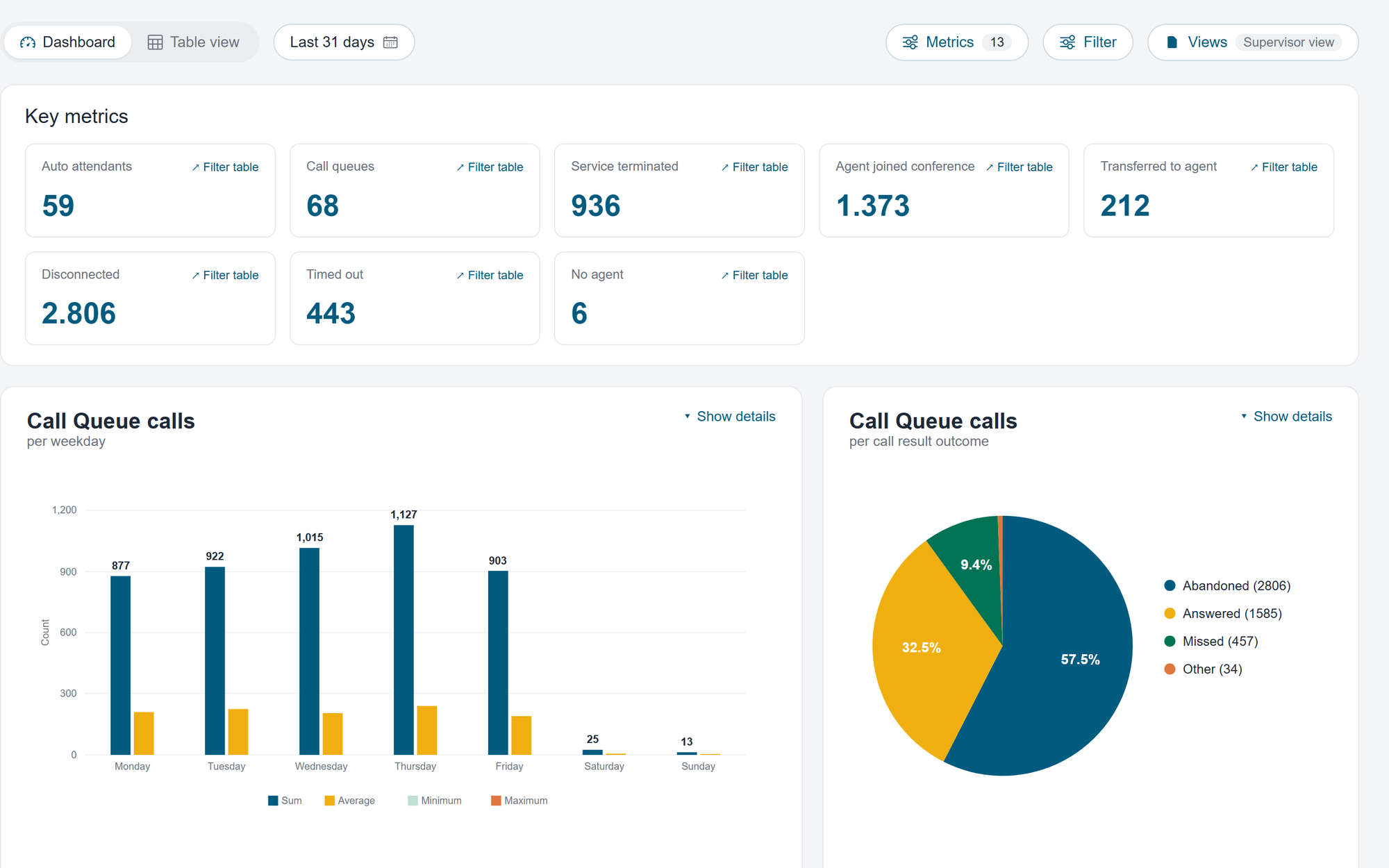
Task: Click the Table view grid icon
Action: coord(155,42)
